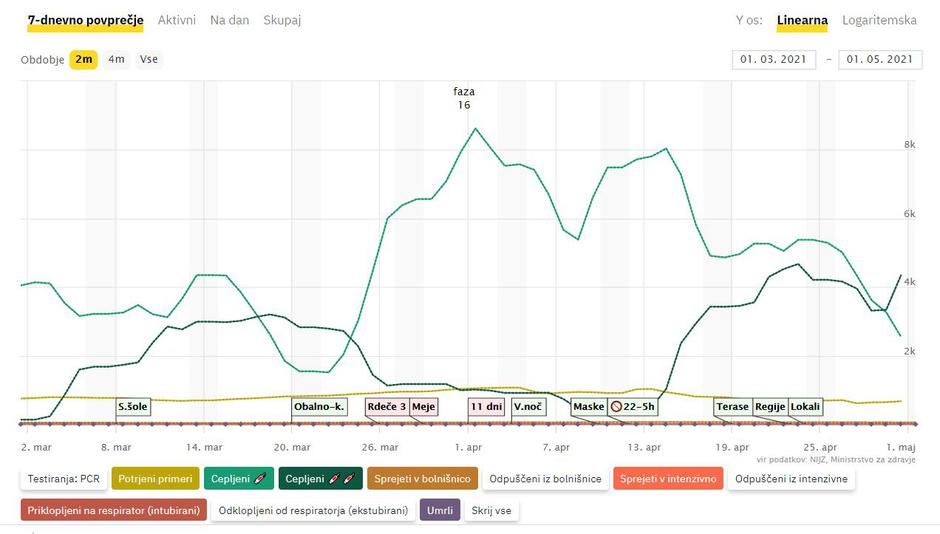
Task: Click the S.šole event marker
Action: 133,407
